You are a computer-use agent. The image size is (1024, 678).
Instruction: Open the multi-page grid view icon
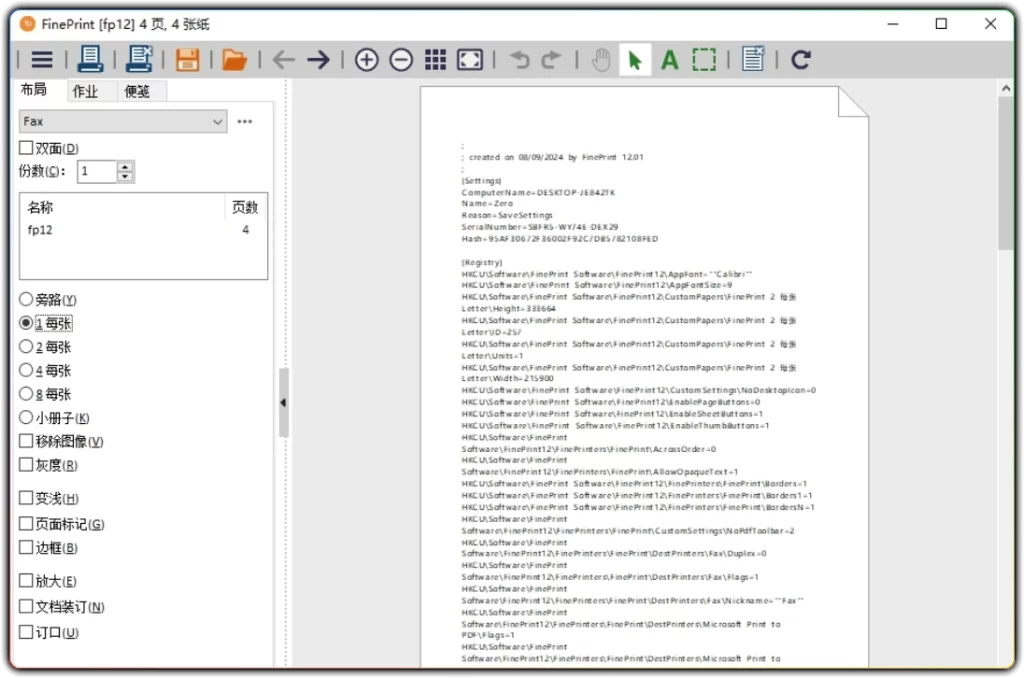435,59
